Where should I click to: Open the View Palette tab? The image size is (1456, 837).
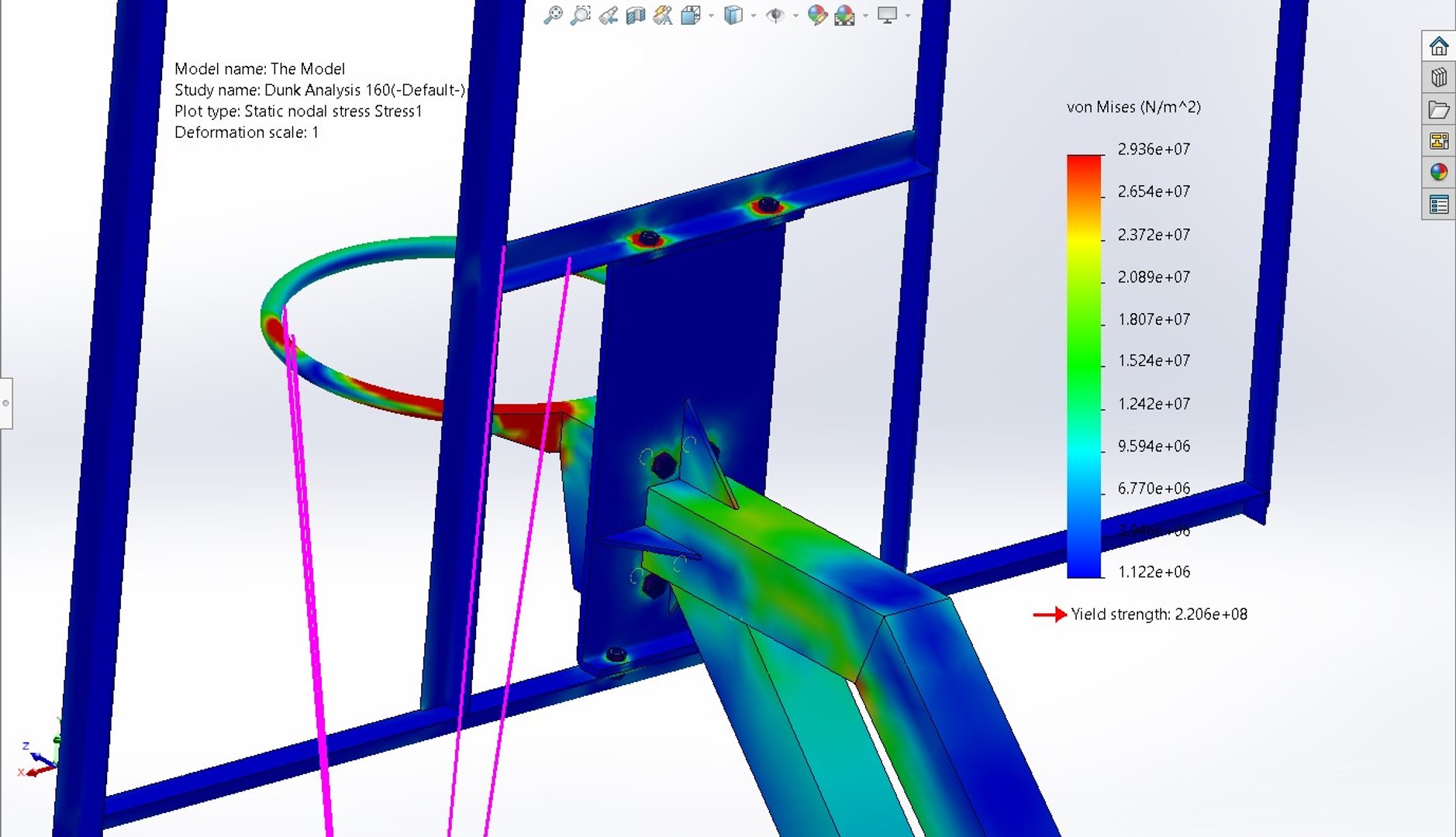pos(1439,141)
